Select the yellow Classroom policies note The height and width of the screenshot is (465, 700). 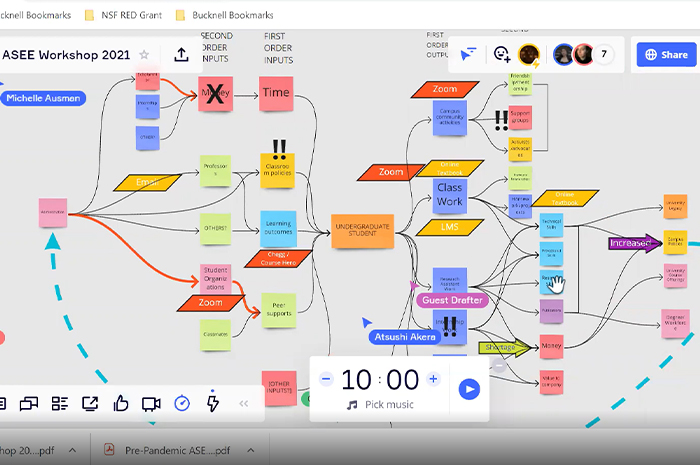(277, 171)
